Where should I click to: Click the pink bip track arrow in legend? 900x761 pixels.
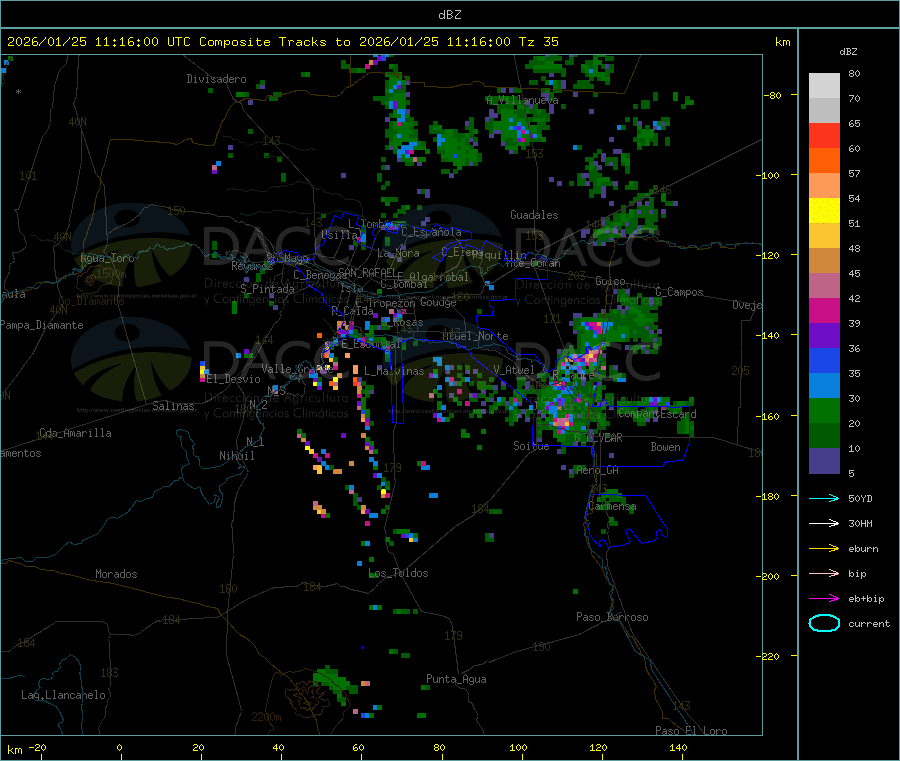coord(824,573)
